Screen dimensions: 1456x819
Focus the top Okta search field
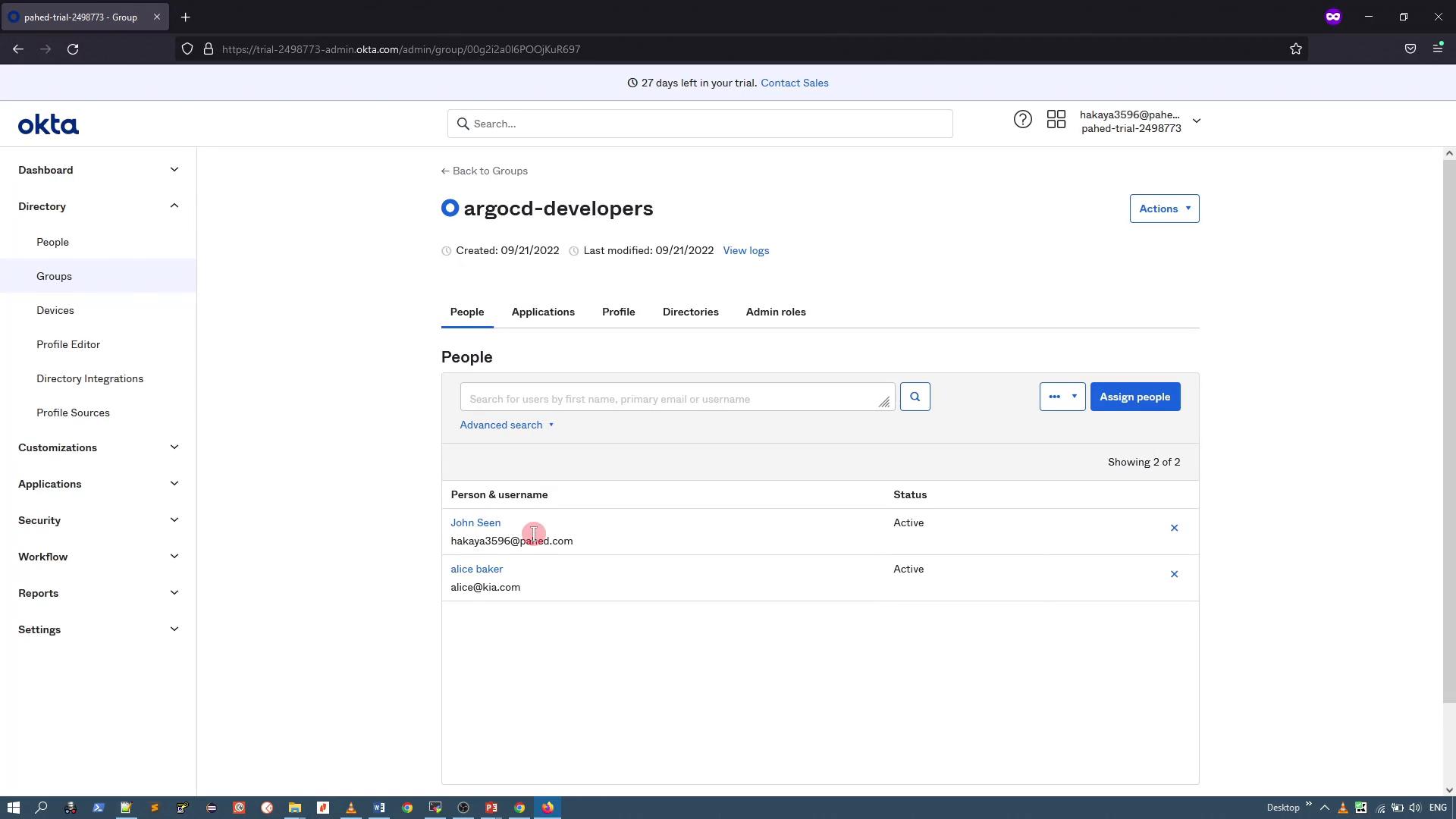[700, 124]
